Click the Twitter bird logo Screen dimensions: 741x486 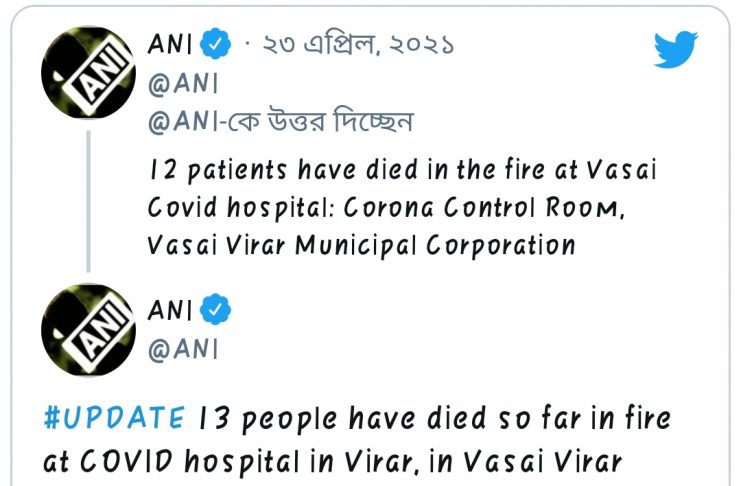[675, 48]
